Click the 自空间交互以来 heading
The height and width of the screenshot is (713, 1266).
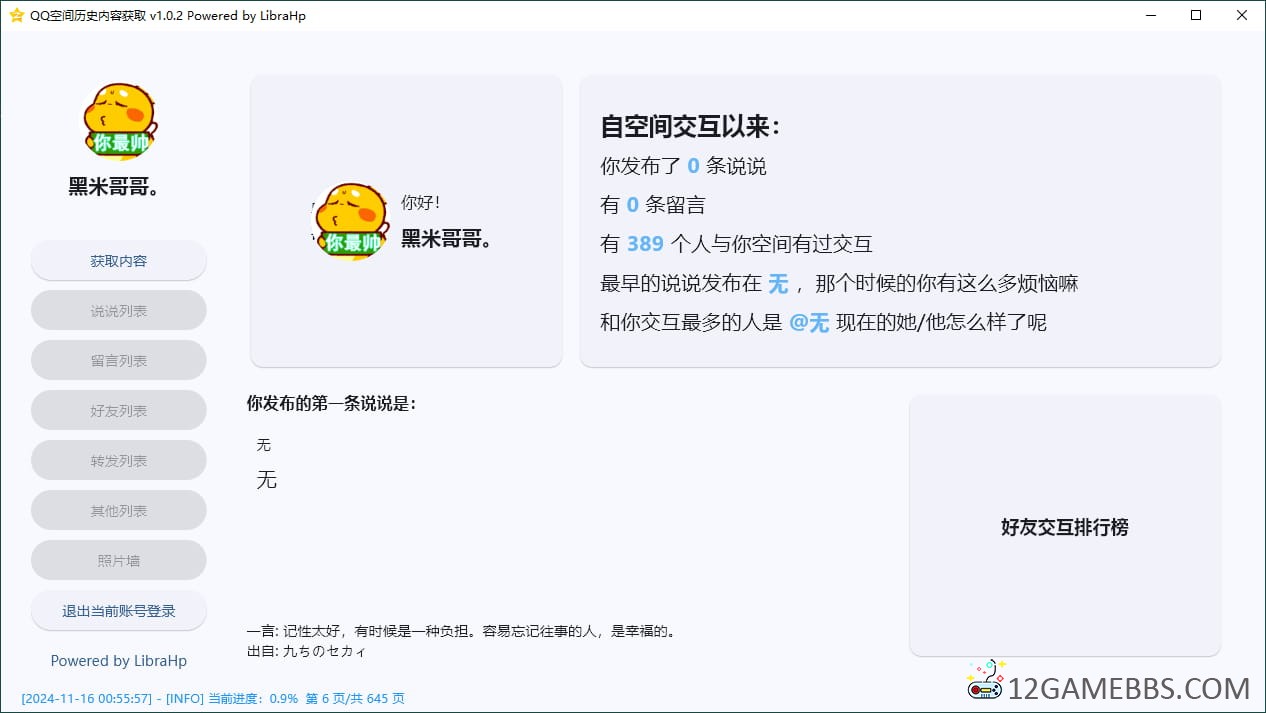click(690, 127)
